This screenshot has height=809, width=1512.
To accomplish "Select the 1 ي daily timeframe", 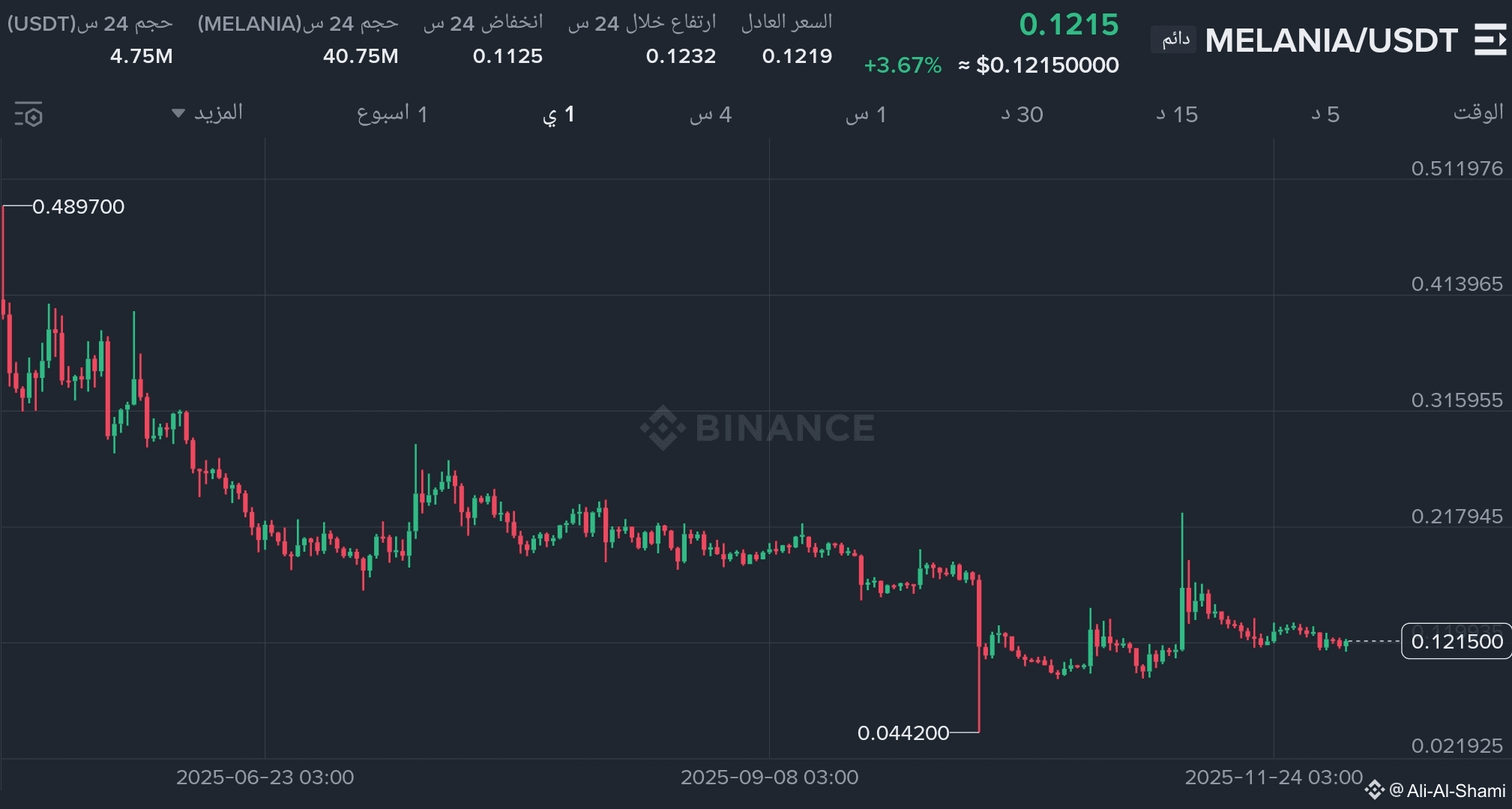I will click(558, 114).
